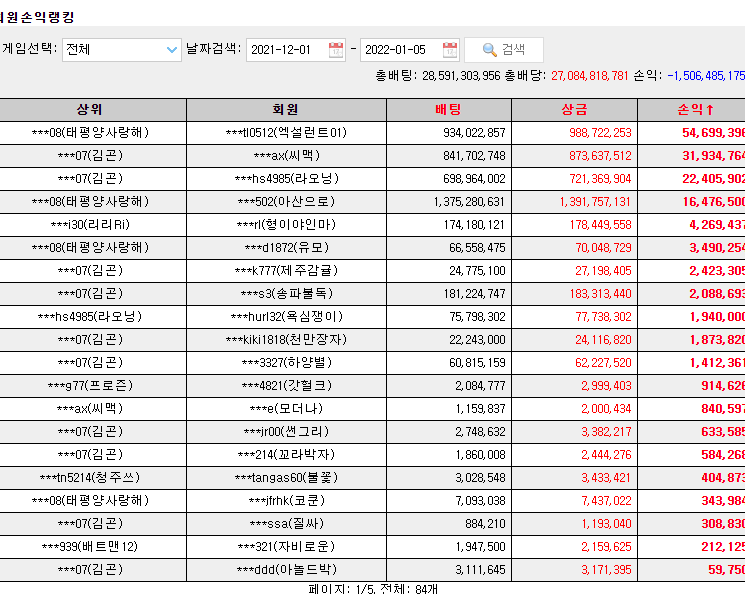Screen dimensions: 745x594
Task: Select member ***e(모더나)
Action: pyautogui.click(x=286, y=409)
